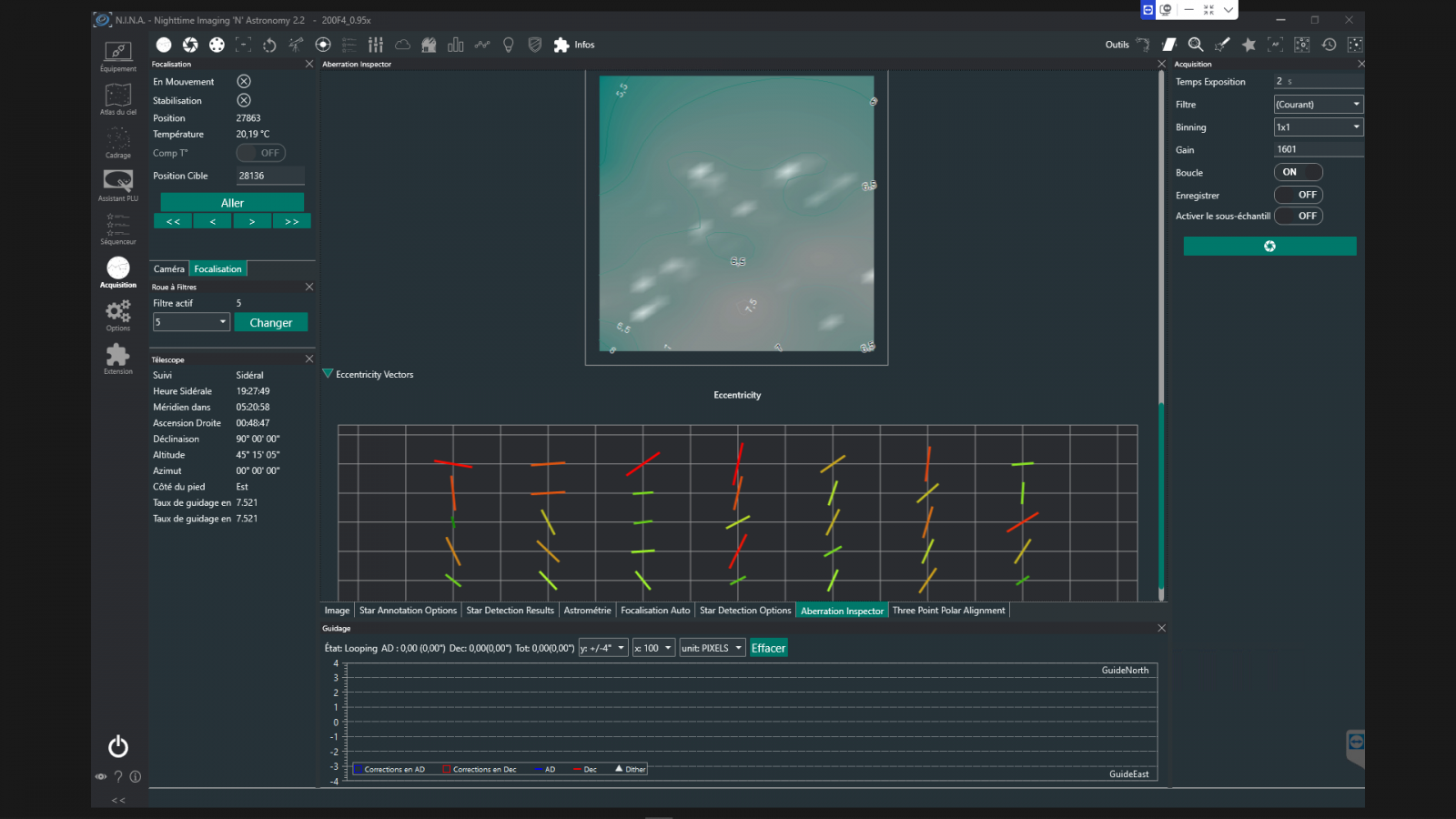This screenshot has width=1456, height=819.
Task: Click the help question mark icon
Action: pyautogui.click(x=118, y=777)
